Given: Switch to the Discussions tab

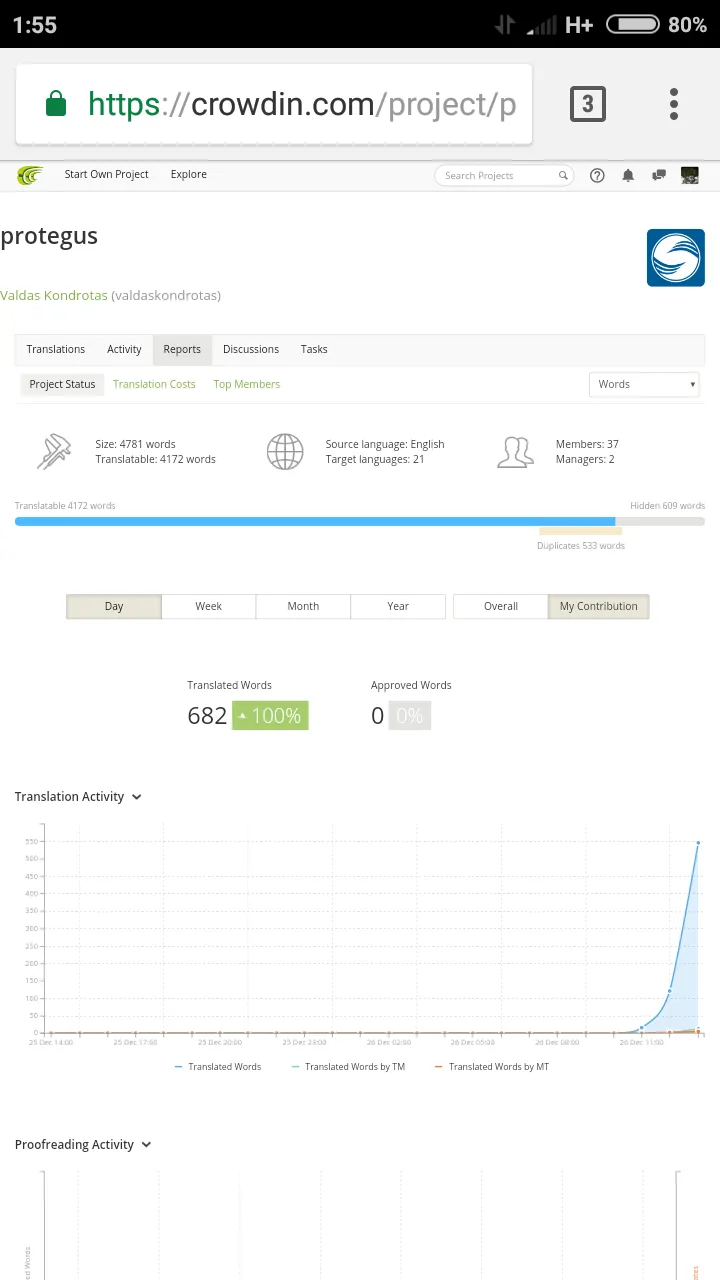Looking at the screenshot, I should point(251,349).
